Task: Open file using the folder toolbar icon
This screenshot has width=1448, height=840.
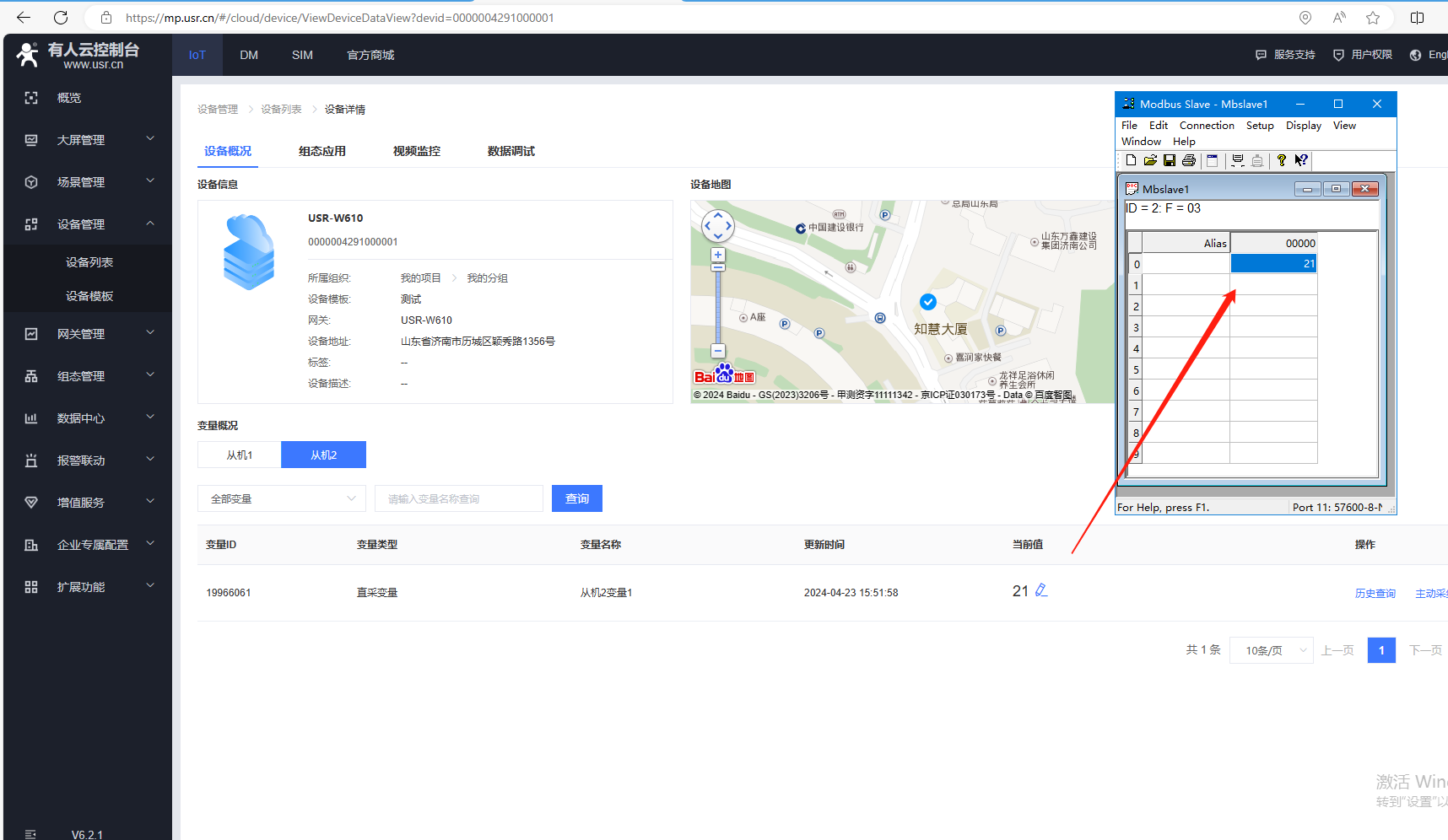Action: tap(1150, 160)
